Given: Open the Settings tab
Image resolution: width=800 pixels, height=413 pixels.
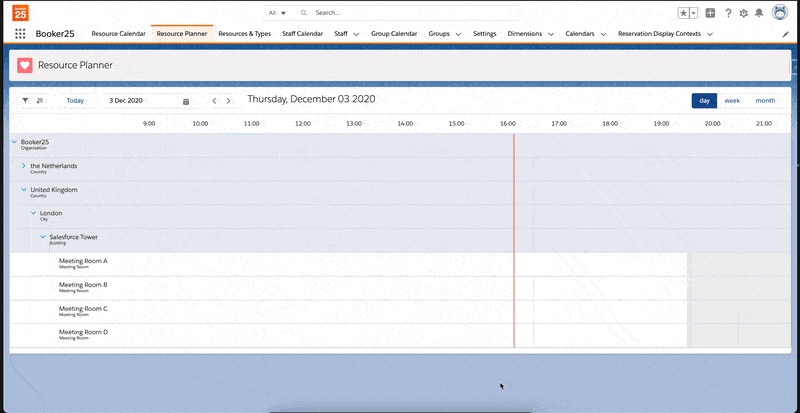Looking at the screenshot, I should pos(484,33).
